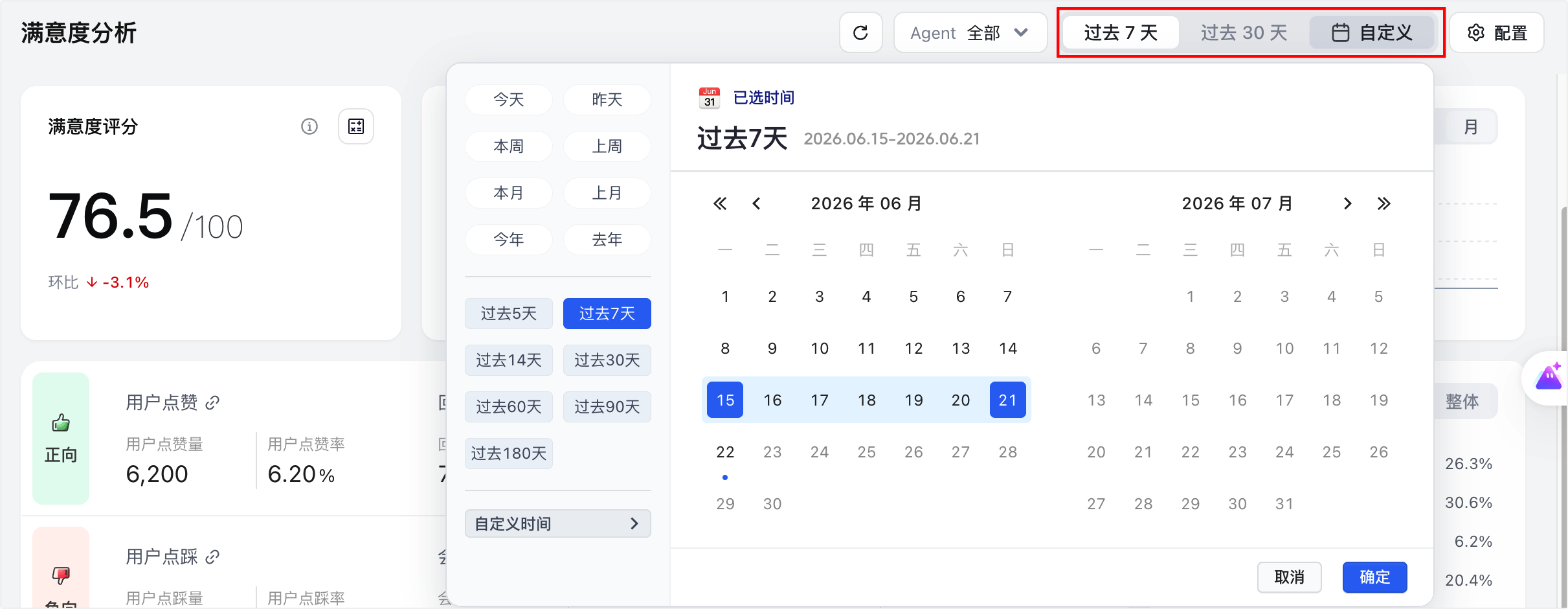Pick June 1 in the calendar
1568x609 pixels.
click(x=725, y=297)
